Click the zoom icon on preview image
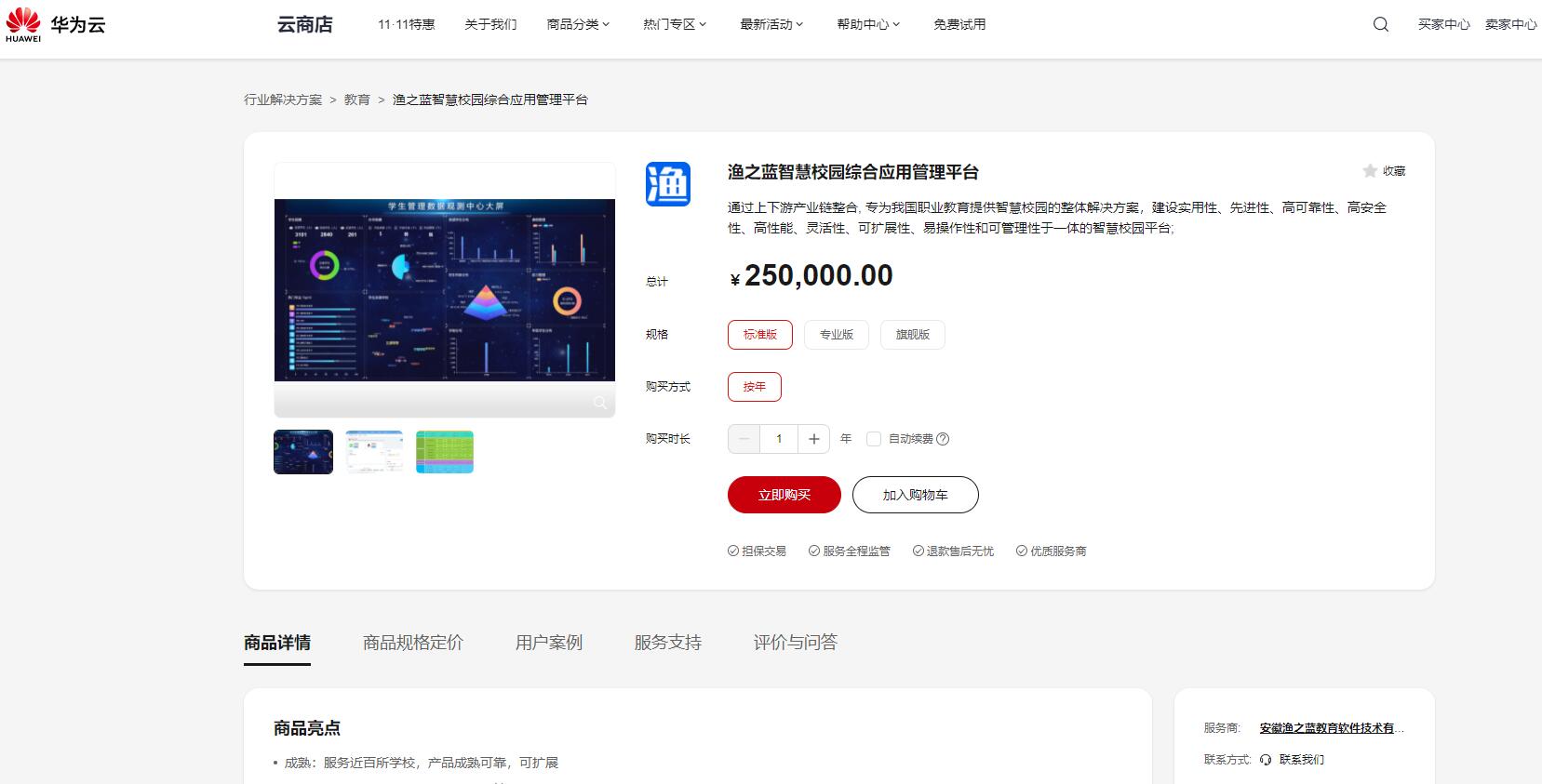 599,402
